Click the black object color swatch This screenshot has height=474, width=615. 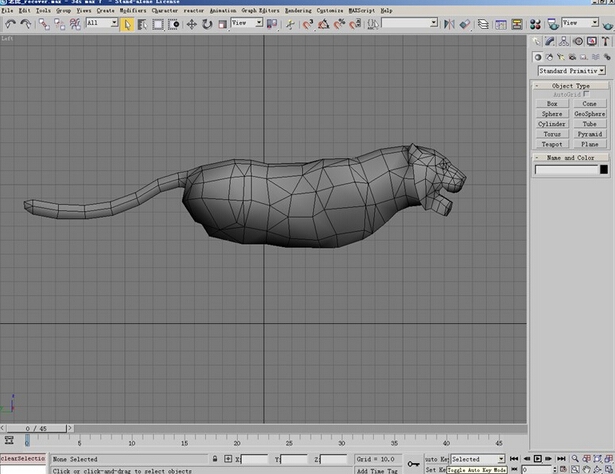(604, 169)
